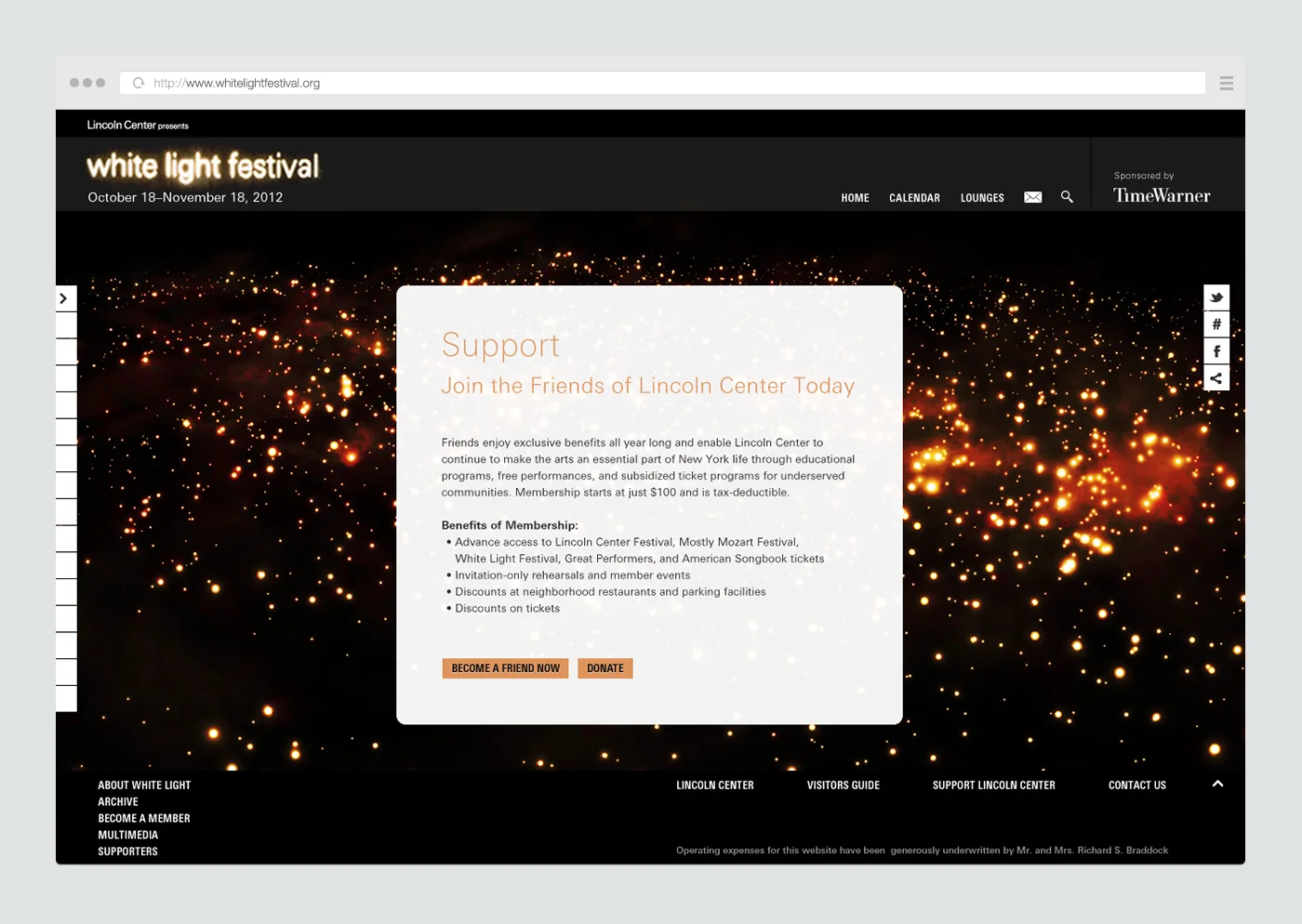This screenshot has height=924, width=1302.
Task: Click the BECOME A FRIEND NOW button
Action: tap(505, 667)
